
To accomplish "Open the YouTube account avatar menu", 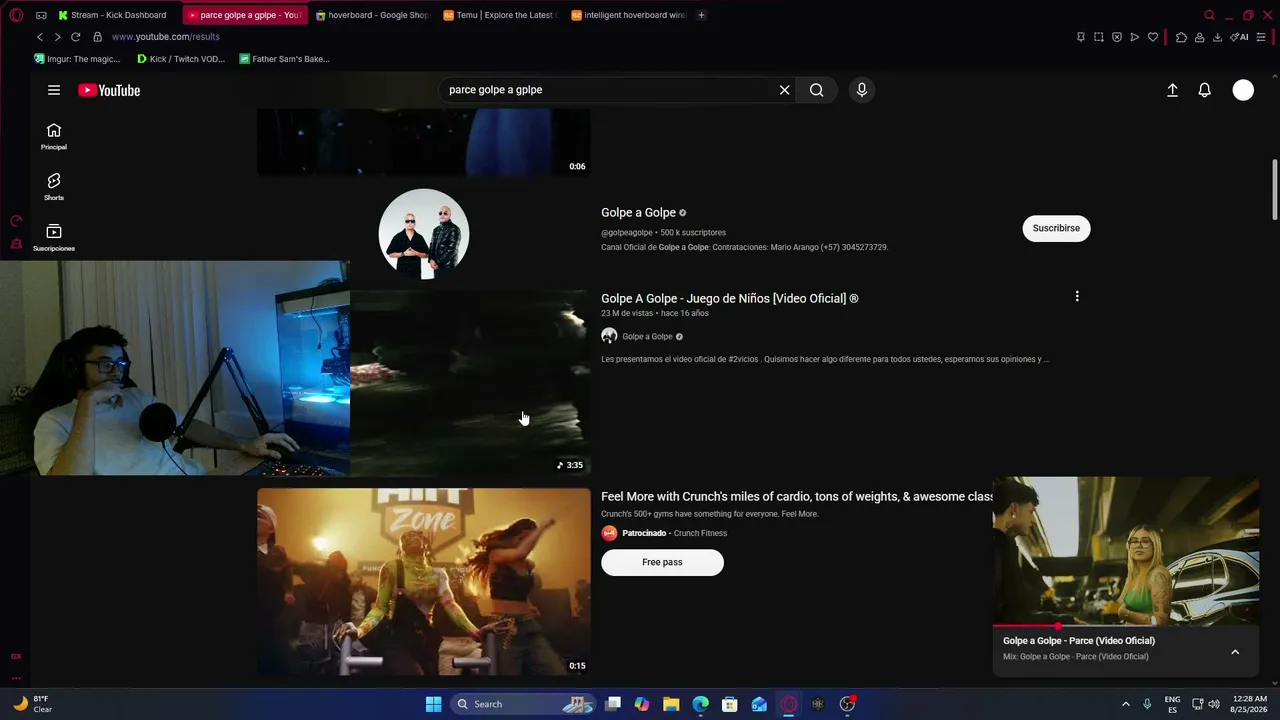I will [x=1243, y=90].
